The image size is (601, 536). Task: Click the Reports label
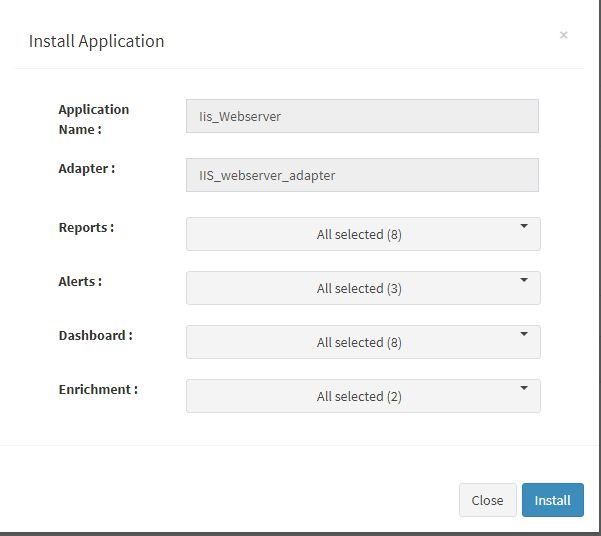[86, 227]
